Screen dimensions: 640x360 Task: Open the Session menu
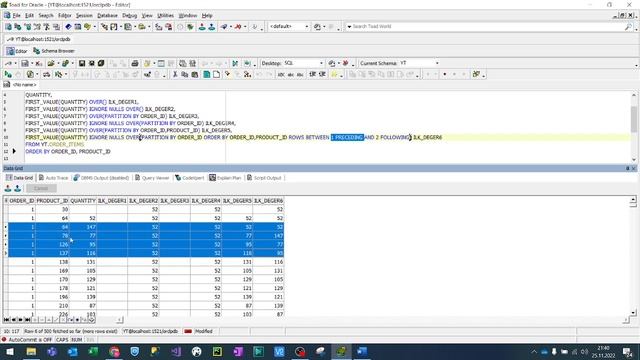click(x=84, y=16)
